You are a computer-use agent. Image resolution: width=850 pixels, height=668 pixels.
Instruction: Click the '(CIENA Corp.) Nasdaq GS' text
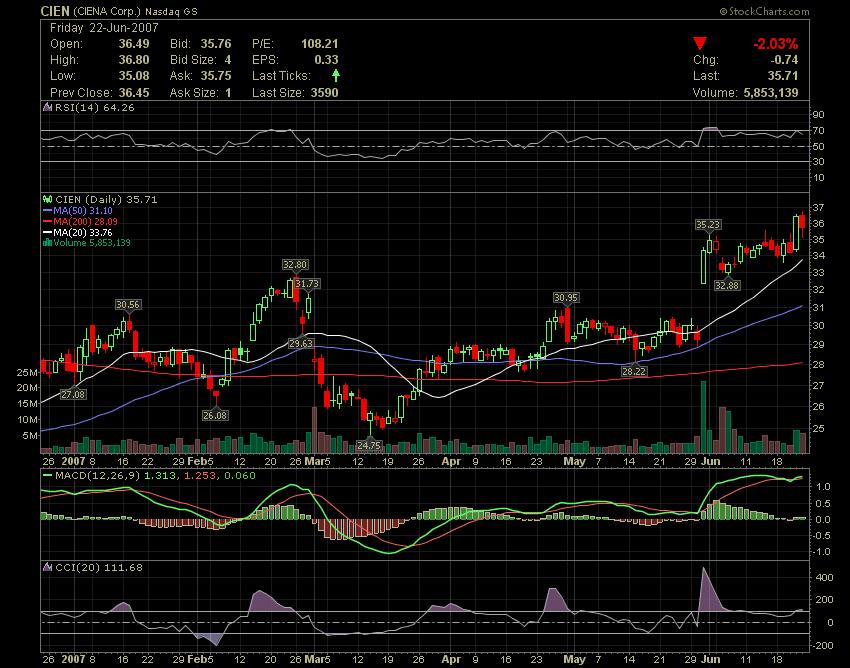click(135, 11)
